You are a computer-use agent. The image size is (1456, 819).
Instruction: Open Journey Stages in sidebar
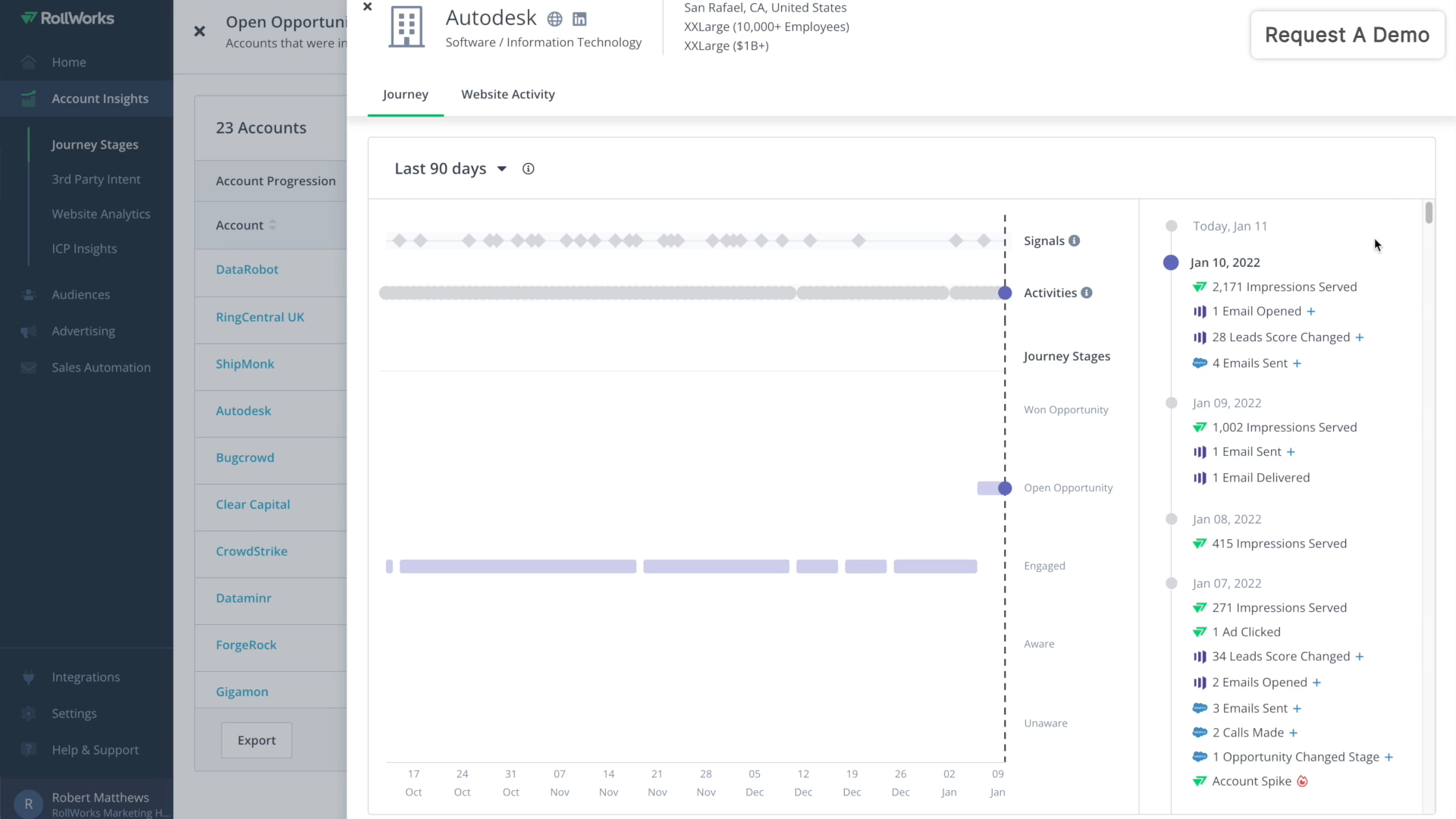click(x=95, y=145)
